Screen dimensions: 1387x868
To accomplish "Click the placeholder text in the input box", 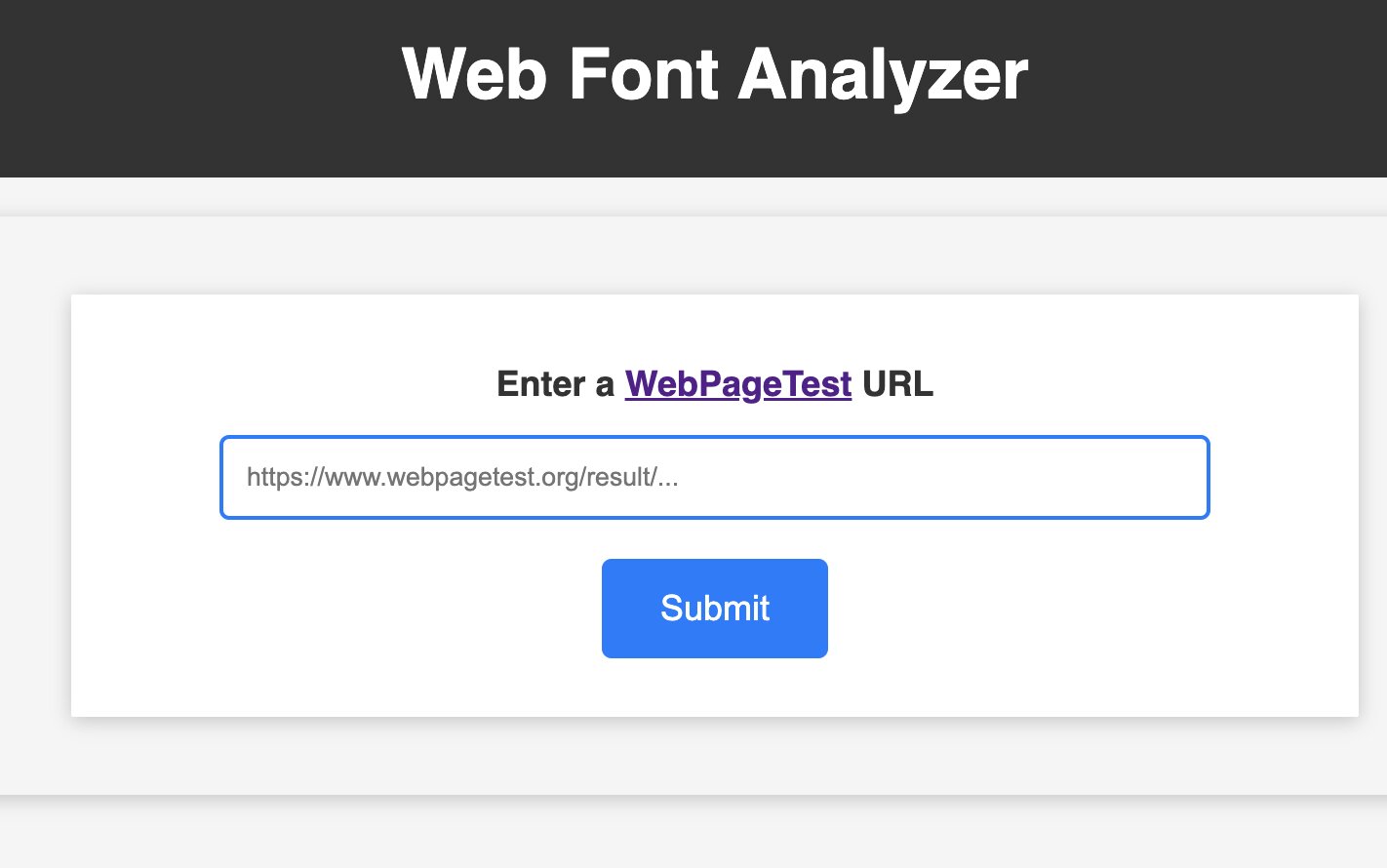I will (463, 477).
